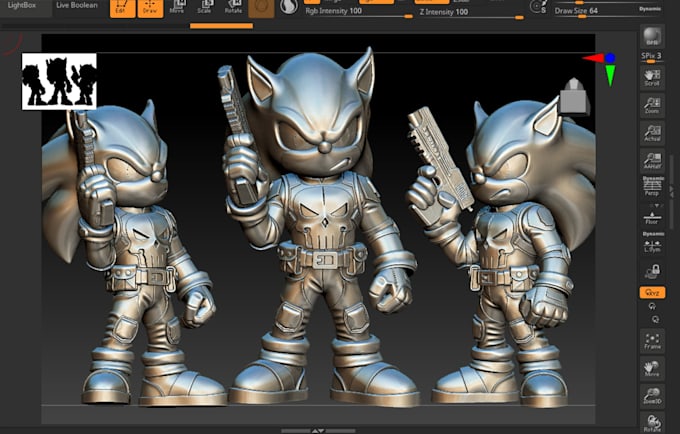Toggle Persp perspective view
The image size is (680, 434).
[x=652, y=186]
